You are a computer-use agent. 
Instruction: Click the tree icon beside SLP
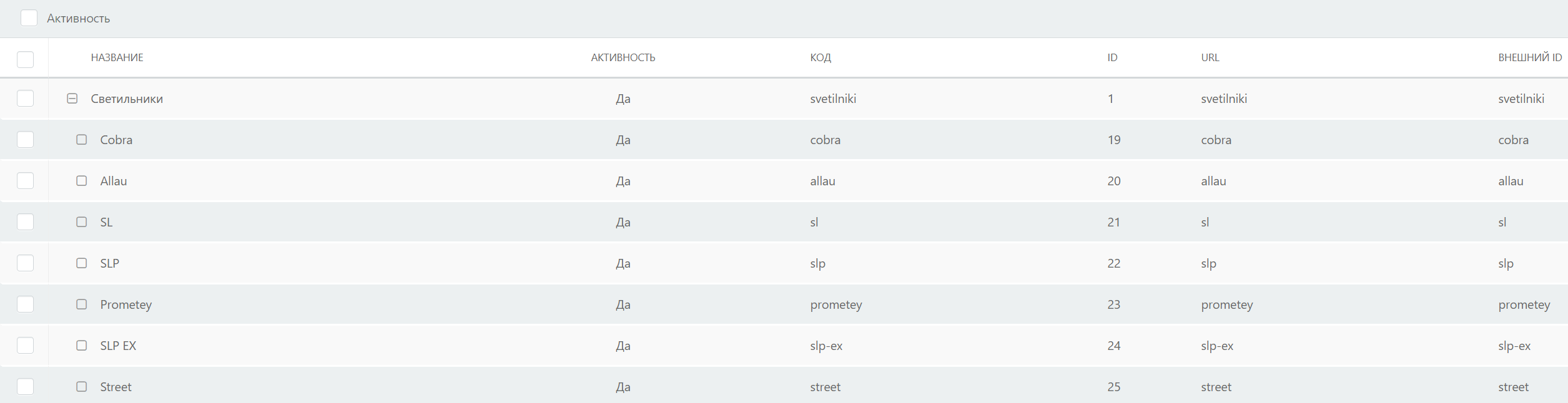[82, 263]
